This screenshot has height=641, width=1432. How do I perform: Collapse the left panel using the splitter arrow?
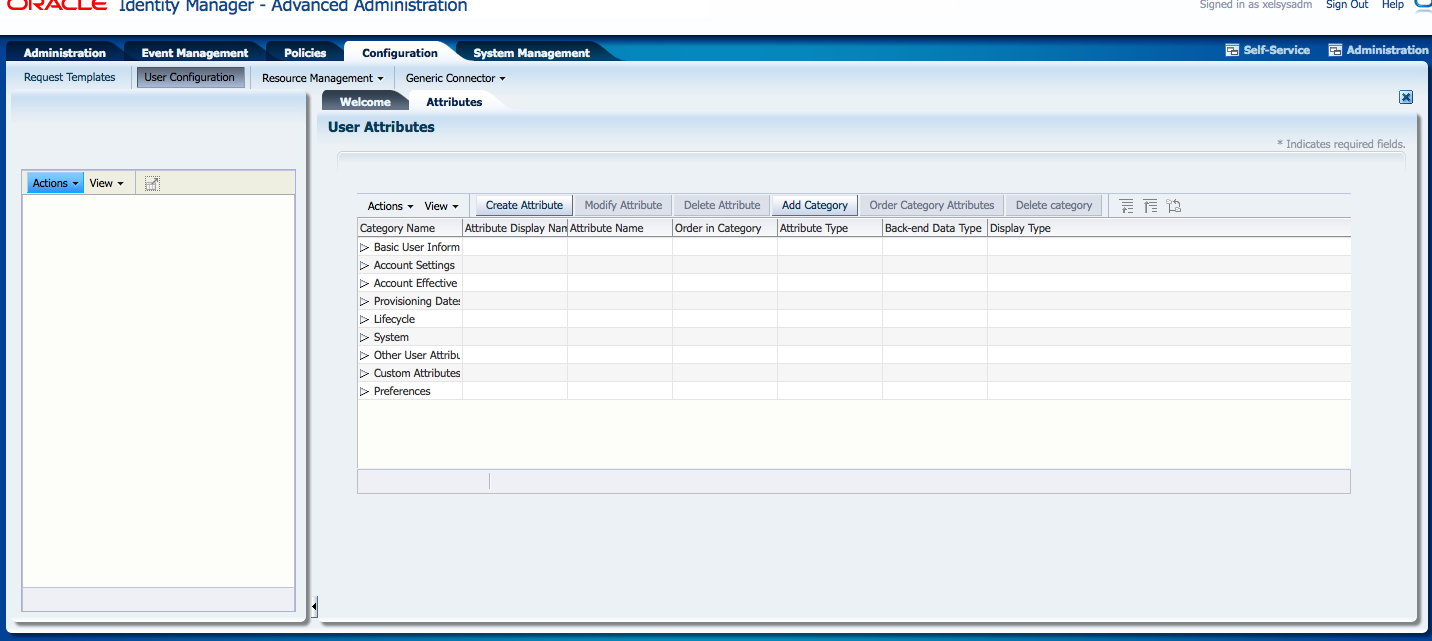[314, 605]
